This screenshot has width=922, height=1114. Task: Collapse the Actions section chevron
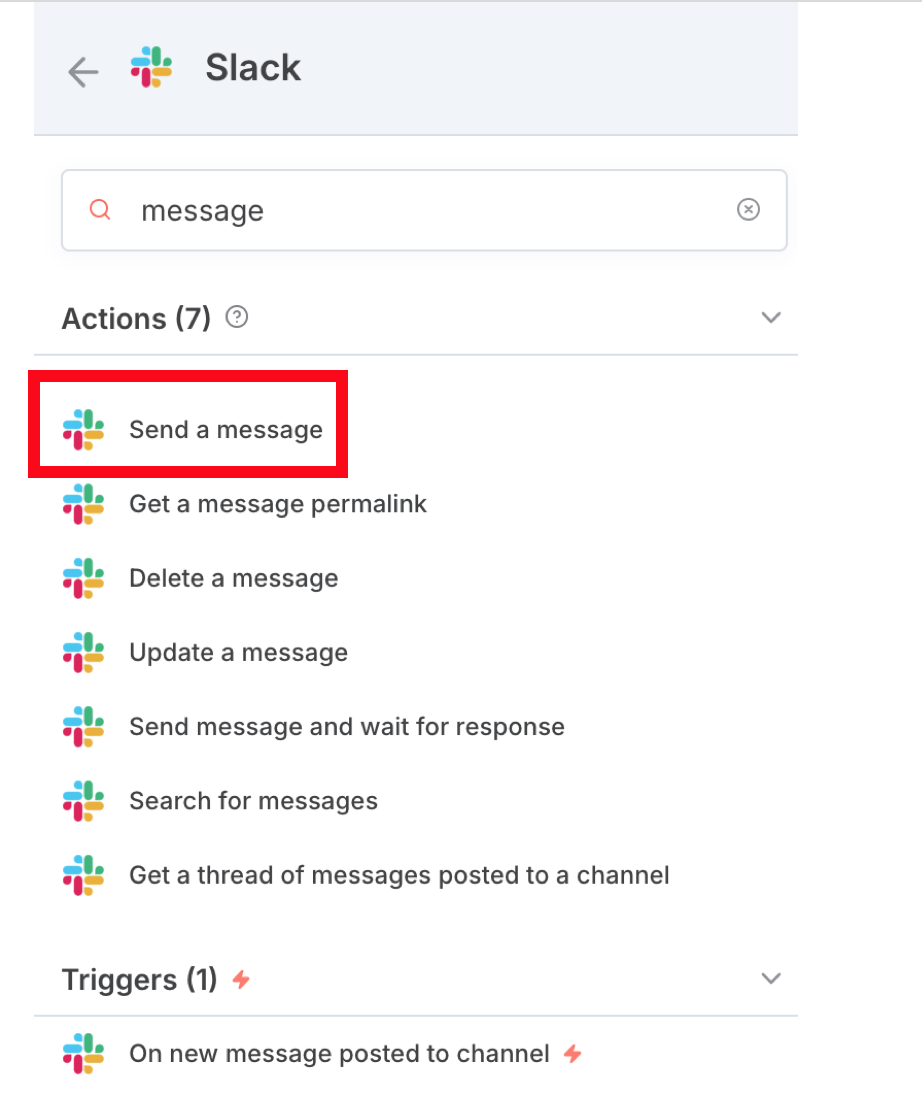pos(771,318)
